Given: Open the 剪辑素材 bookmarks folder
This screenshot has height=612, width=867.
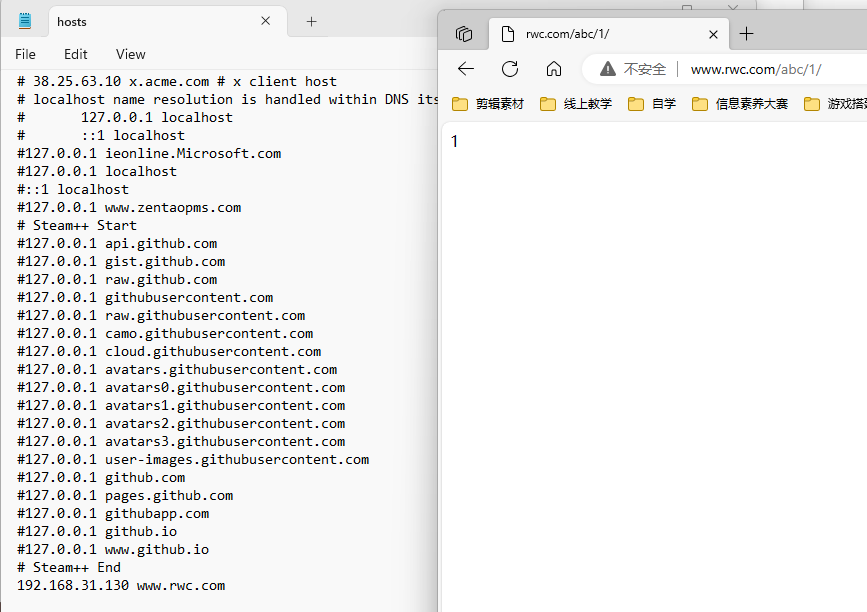Looking at the screenshot, I should point(488,104).
